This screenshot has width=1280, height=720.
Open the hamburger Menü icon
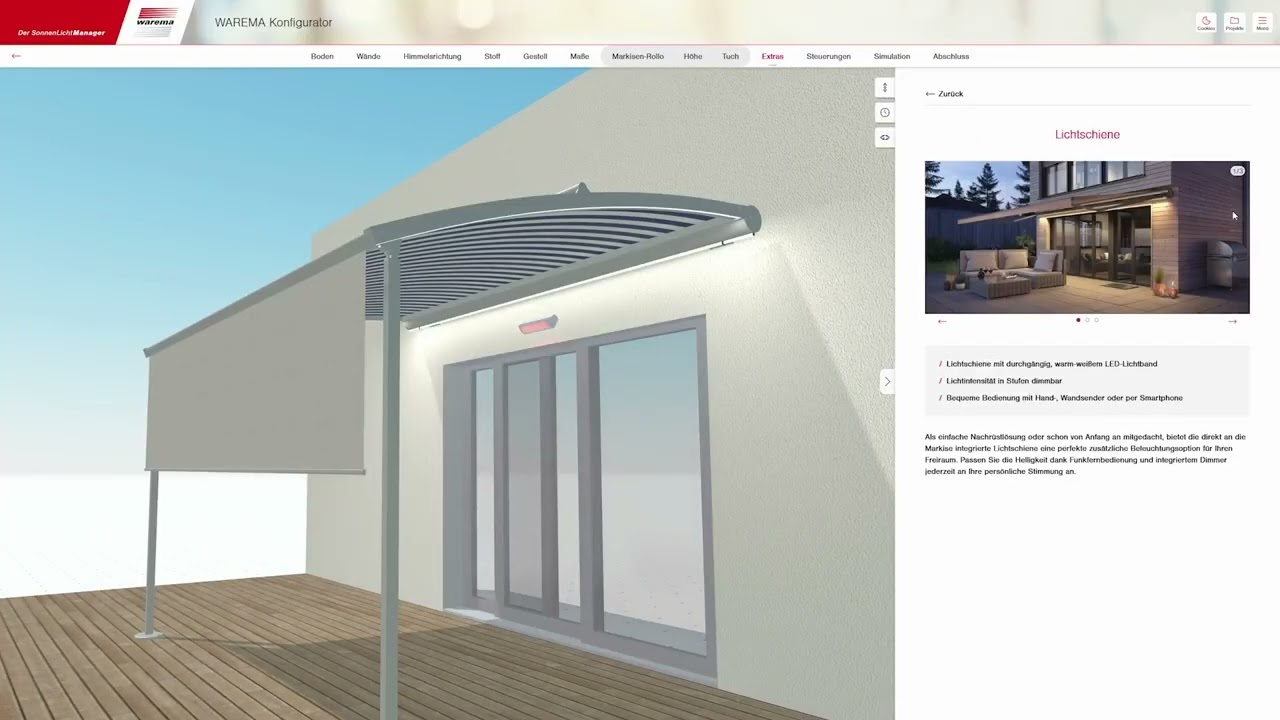(1262, 22)
